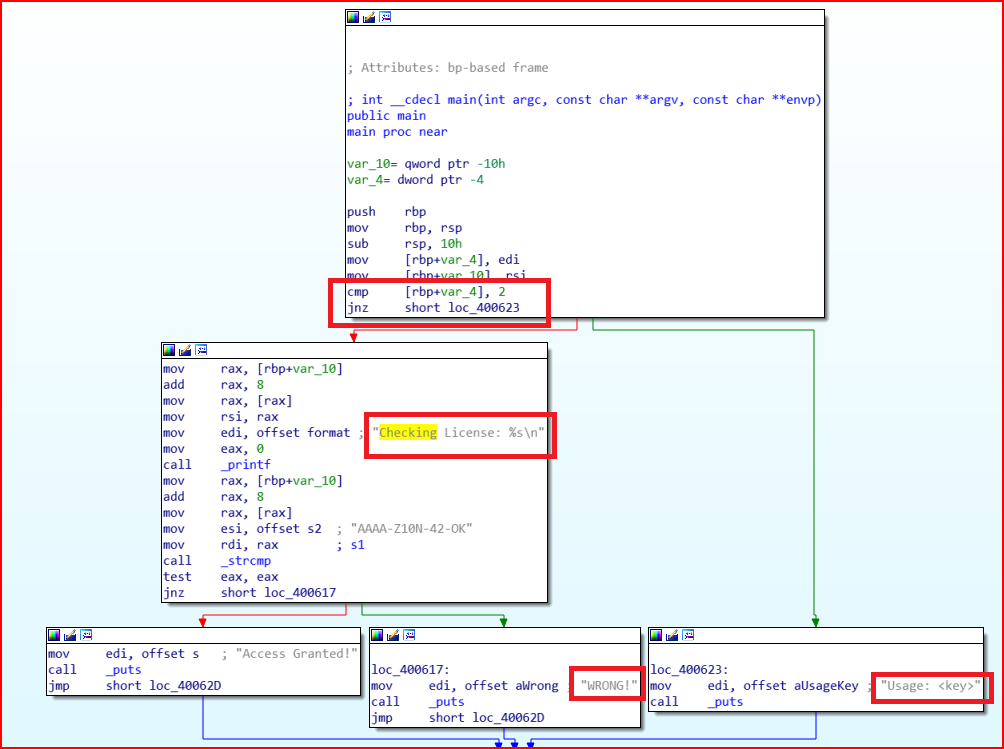Select the _strcmp function call
This screenshot has height=749, width=1004.
(247, 560)
